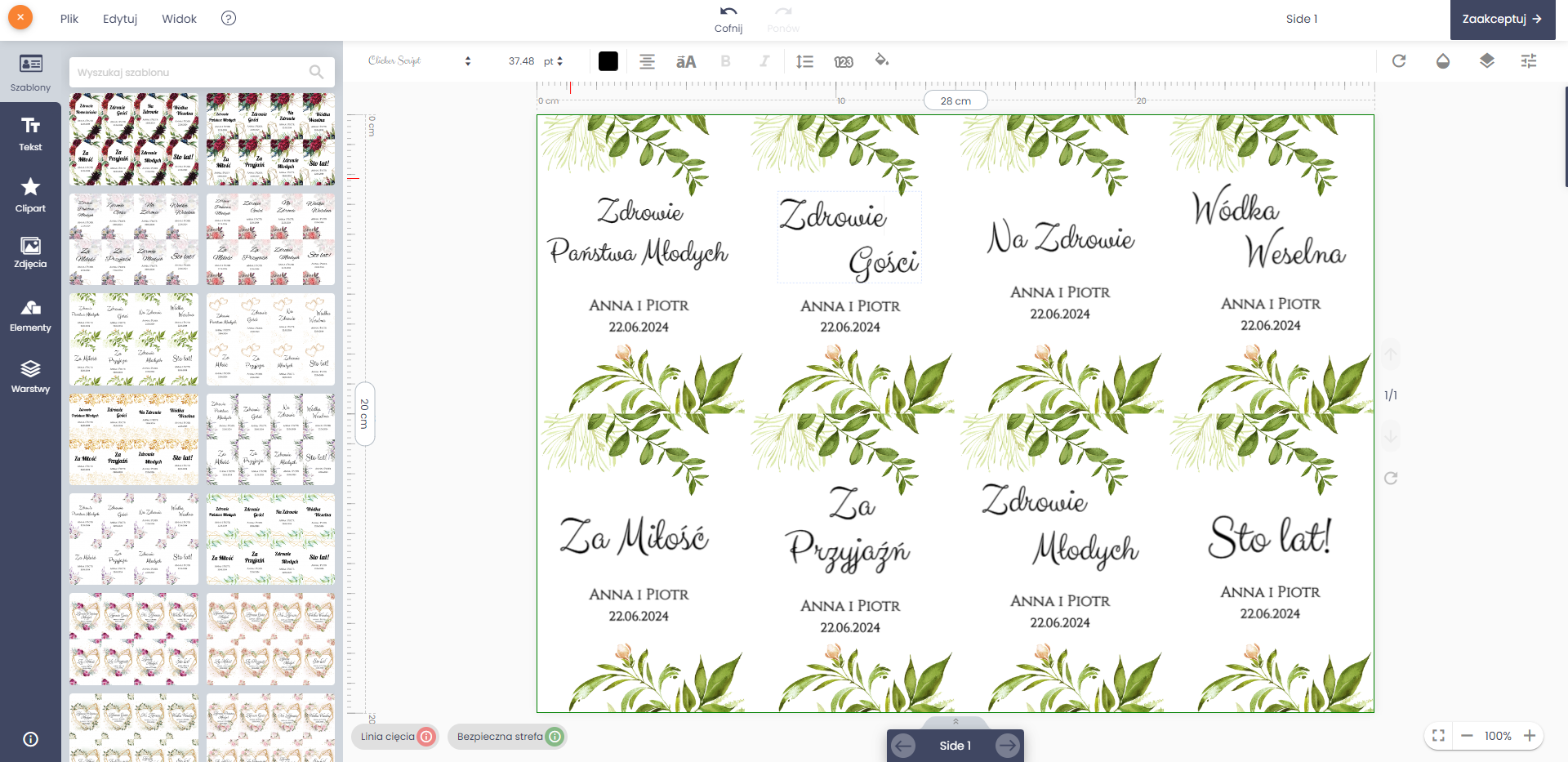Viewport: 1568px width, 762px height.
Task: Open the Clipart panel
Action: tap(30, 194)
